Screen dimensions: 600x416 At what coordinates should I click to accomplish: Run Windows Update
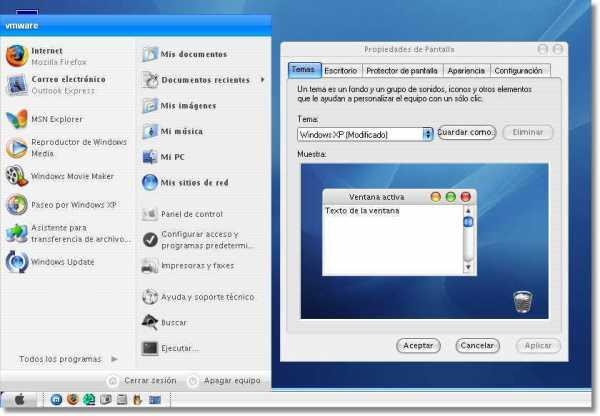click(50, 262)
